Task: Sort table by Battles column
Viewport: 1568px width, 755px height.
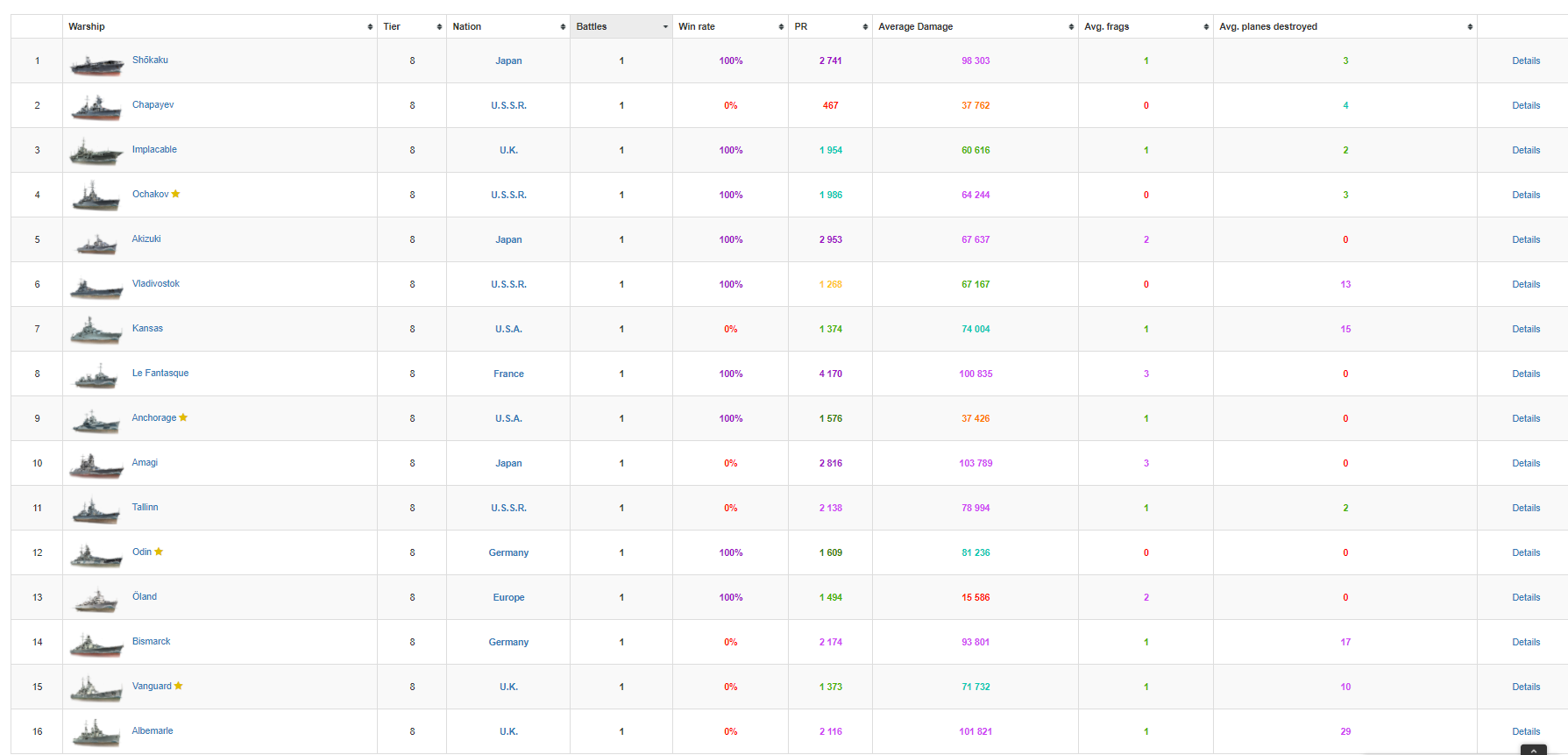Action: pyautogui.click(x=621, y=26)
